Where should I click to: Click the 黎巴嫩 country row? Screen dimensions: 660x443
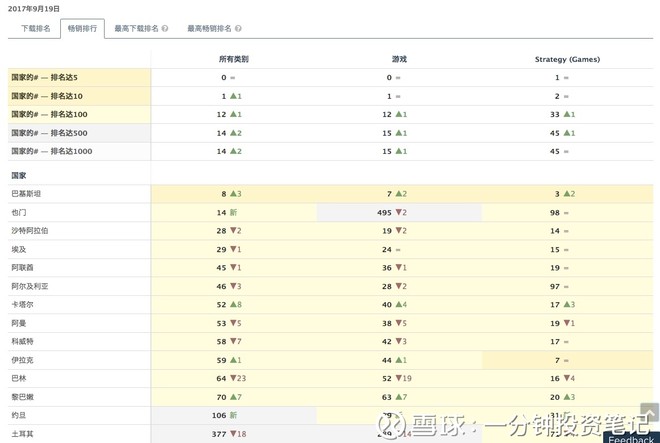pos(330,397)
